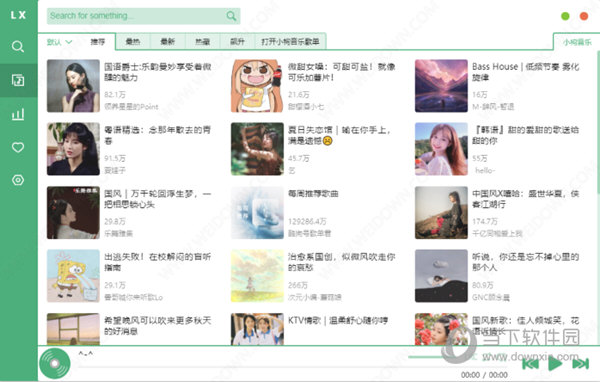Click the Search for something input field
600x382 pixels.
coord(143,16)
